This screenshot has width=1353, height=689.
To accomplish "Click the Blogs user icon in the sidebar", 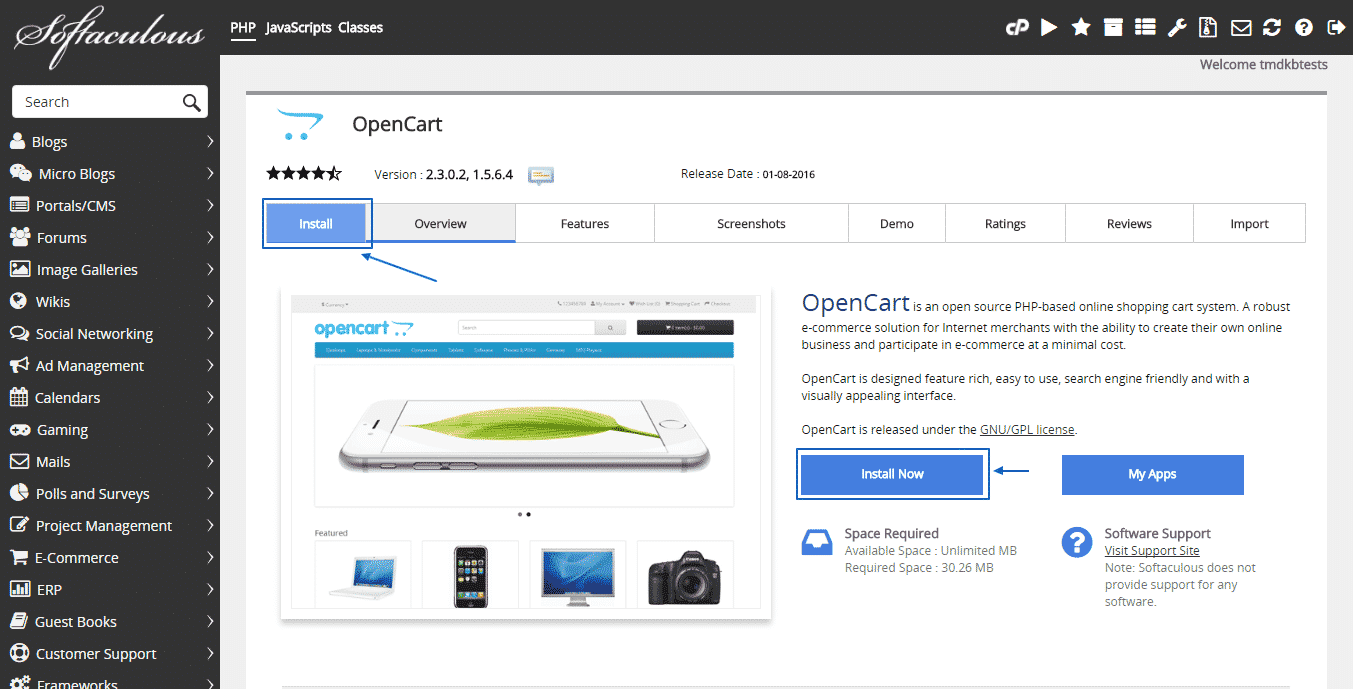I will tap(17, 141).
